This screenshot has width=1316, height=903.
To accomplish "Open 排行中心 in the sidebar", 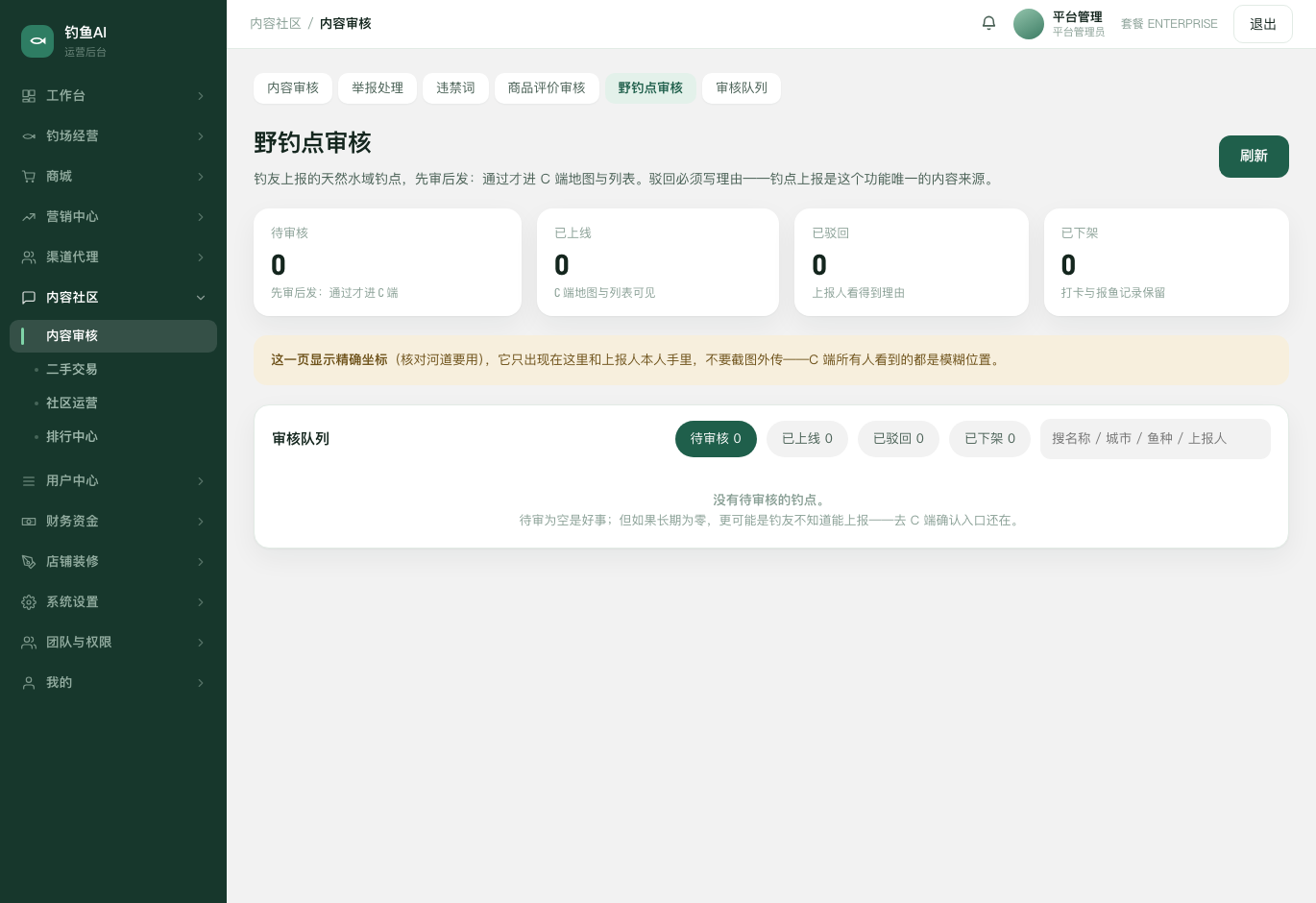I will [x=113, y=437].
